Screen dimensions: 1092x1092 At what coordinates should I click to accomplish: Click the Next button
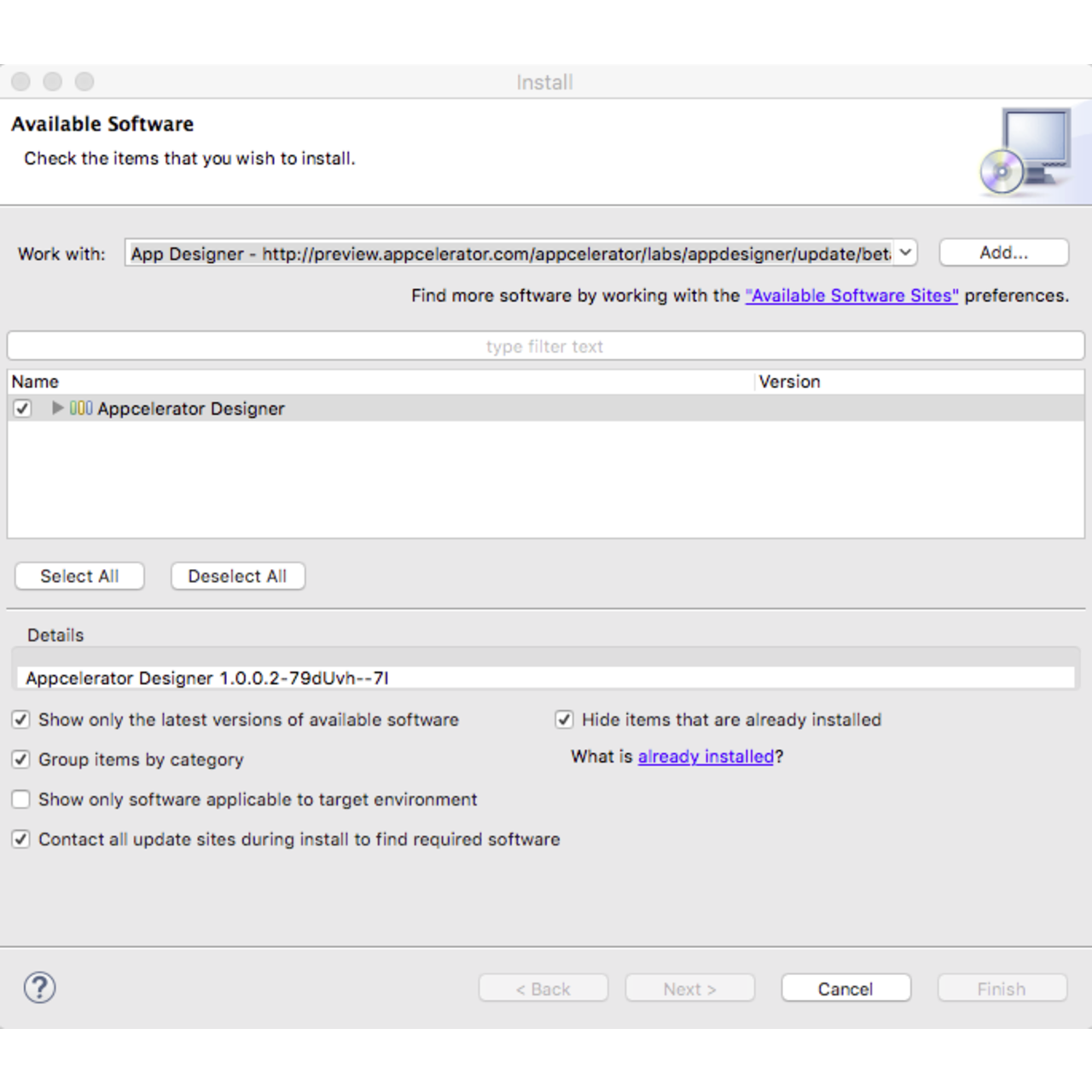tap(689, 988)
